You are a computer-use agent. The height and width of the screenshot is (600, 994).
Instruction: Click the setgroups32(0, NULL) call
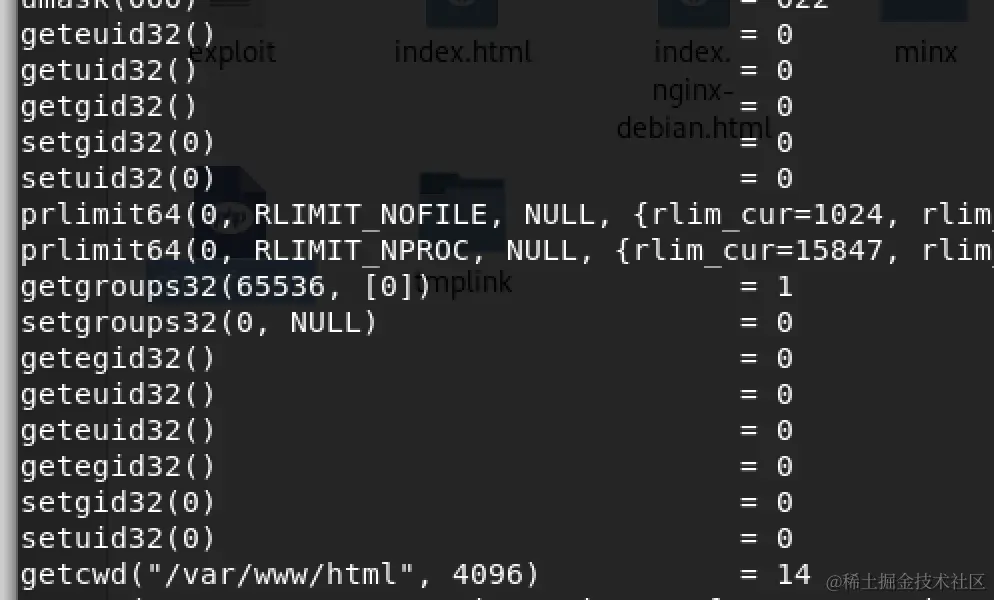[199, 323]
